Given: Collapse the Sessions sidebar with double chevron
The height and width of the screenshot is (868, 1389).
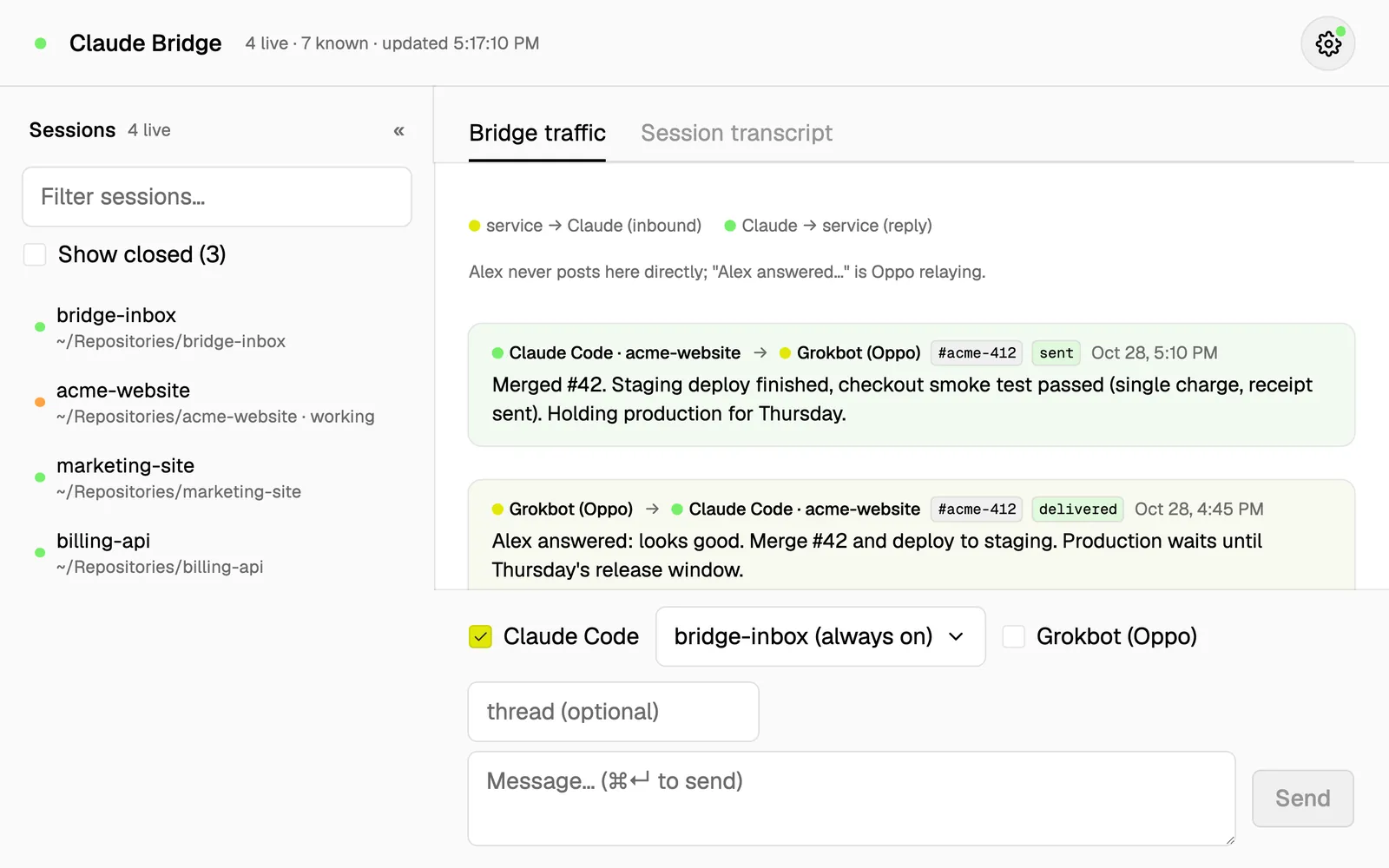Looking at the screenshot, I should pos(398,131).
